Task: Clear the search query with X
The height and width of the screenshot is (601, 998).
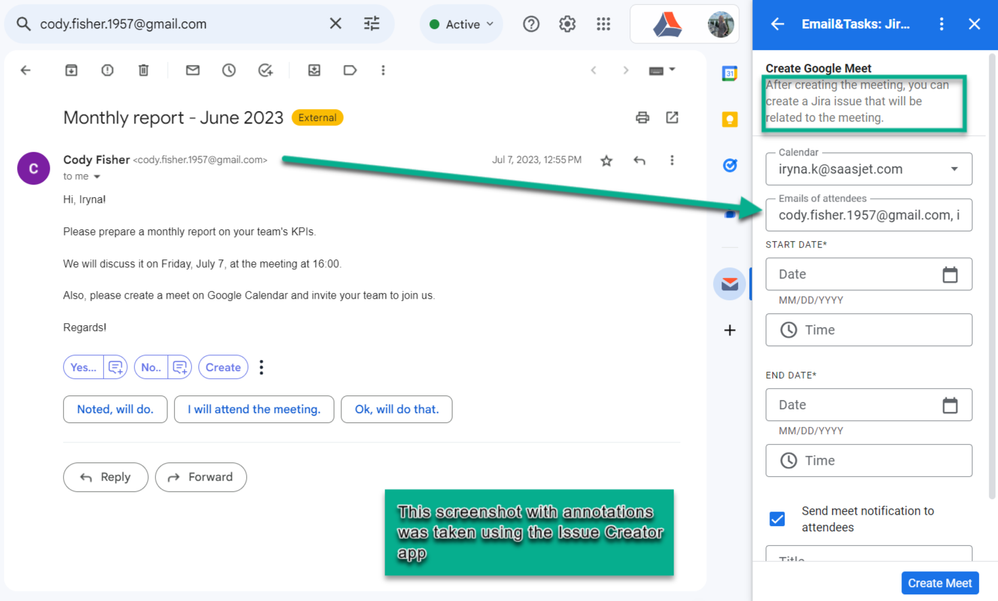Action: 335,24
